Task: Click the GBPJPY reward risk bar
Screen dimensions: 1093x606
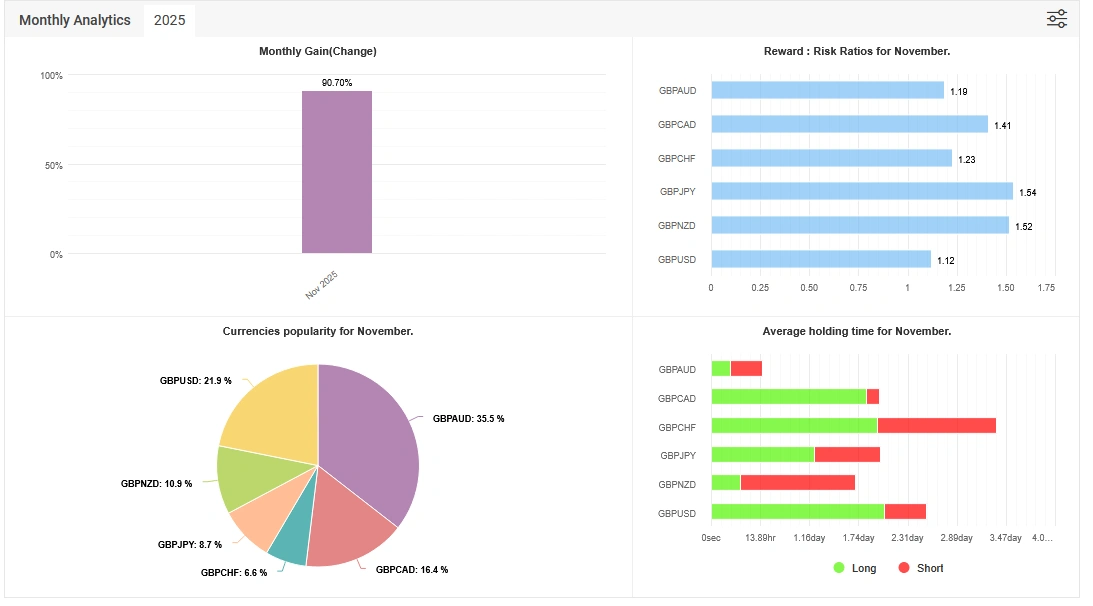Action: [x=861, y=191]
